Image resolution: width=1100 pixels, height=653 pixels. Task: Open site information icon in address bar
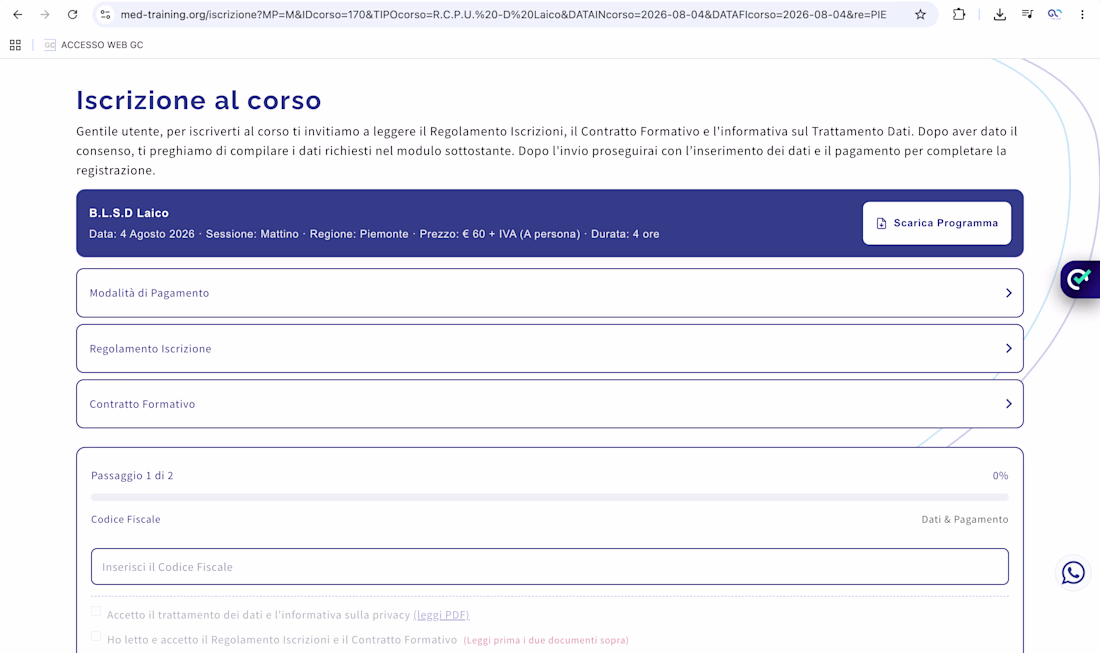coord(105,14)
